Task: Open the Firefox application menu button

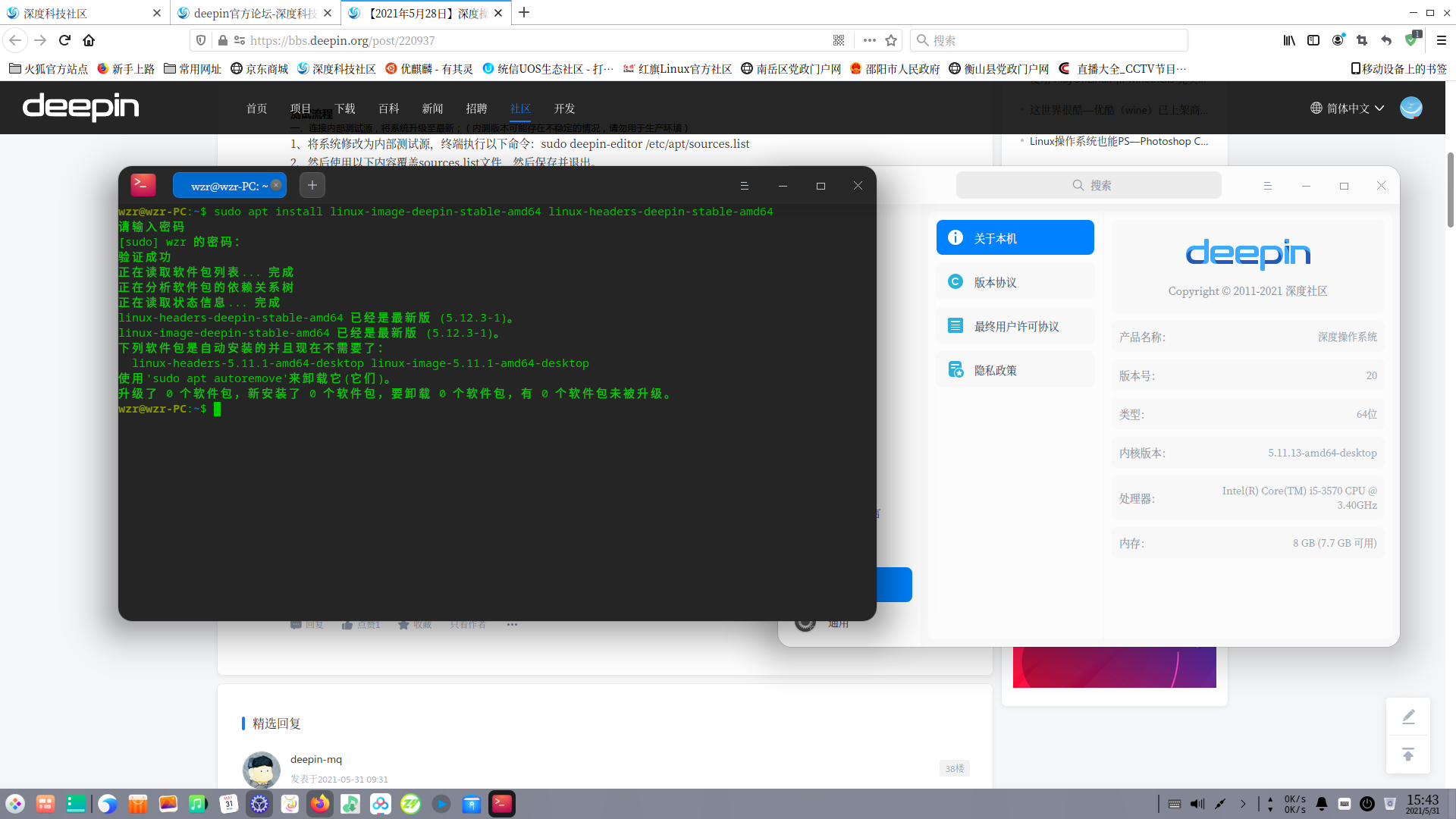Action: [1442, 40]
